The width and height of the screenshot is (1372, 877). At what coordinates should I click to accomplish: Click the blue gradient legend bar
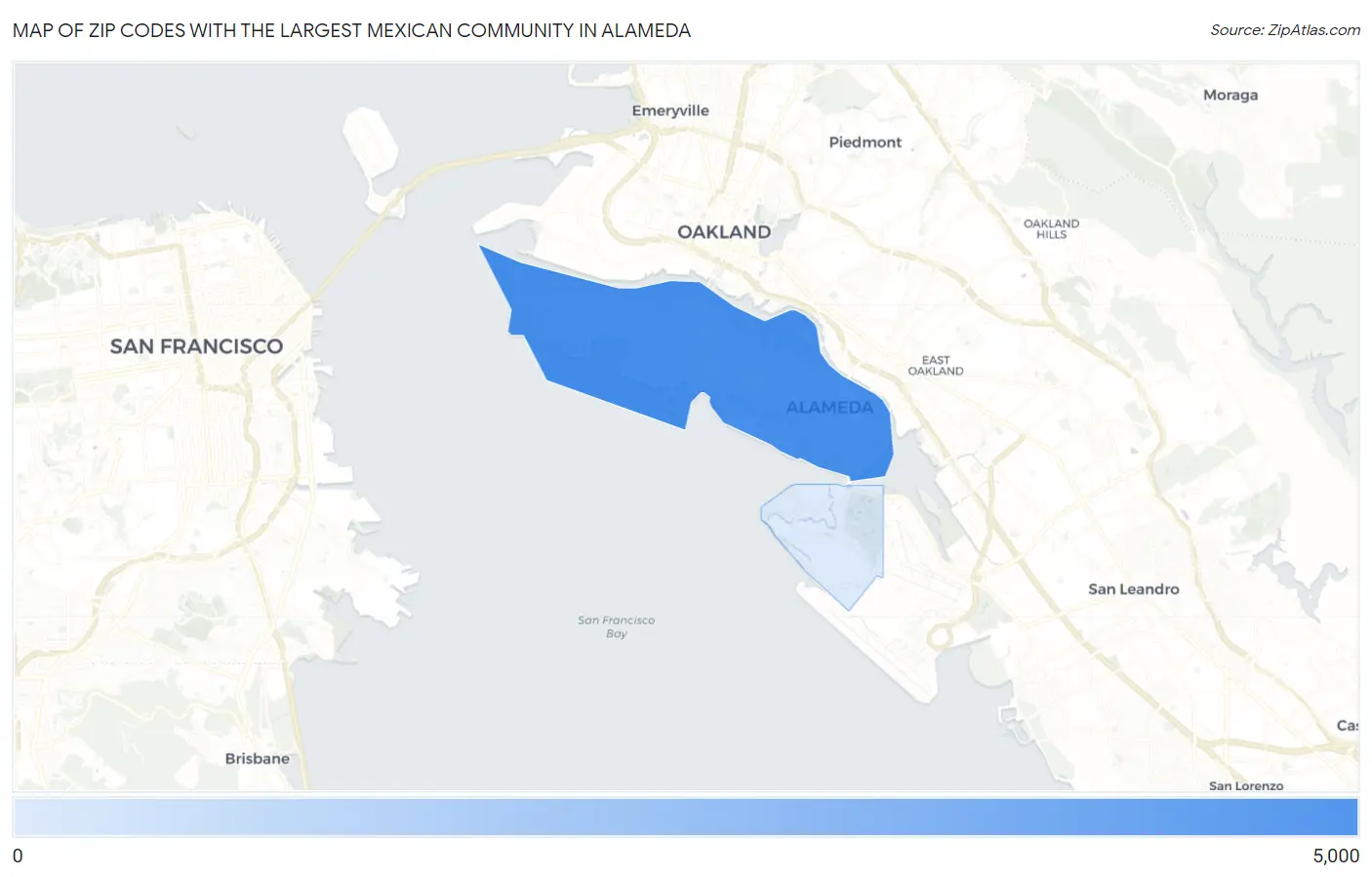pyautogui.click(x=686, y=817)
